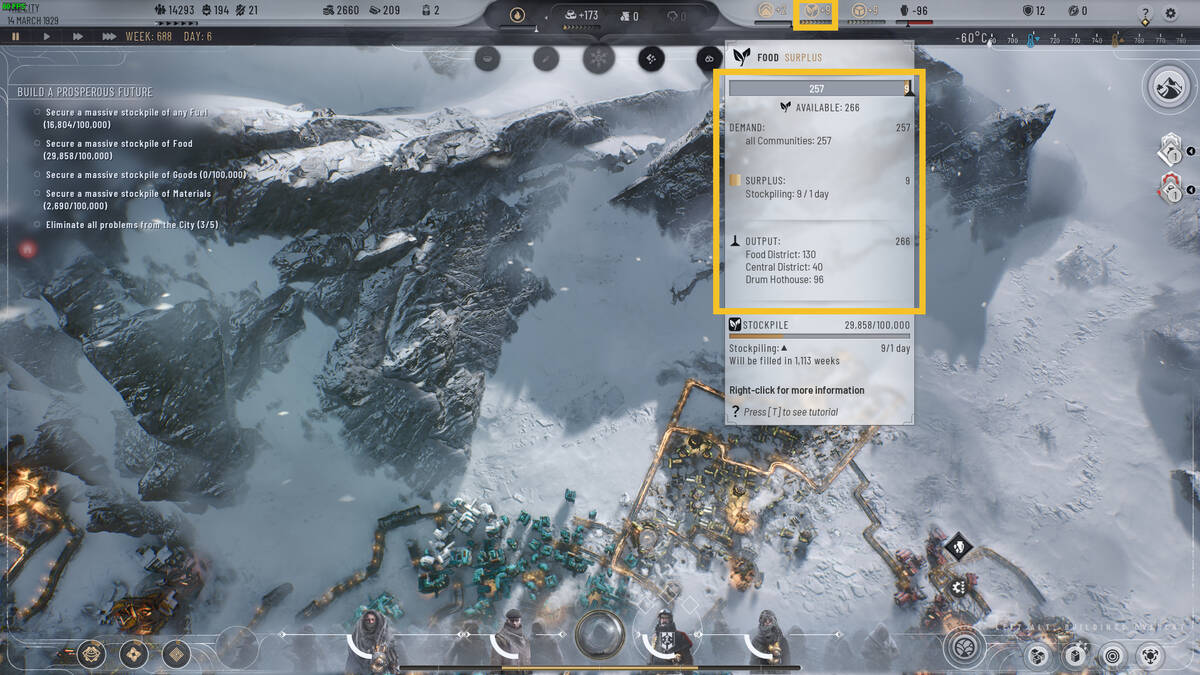1200x675 pixels.
Task: Select the first faction leader portrait on left
Action: click(372, 638)
